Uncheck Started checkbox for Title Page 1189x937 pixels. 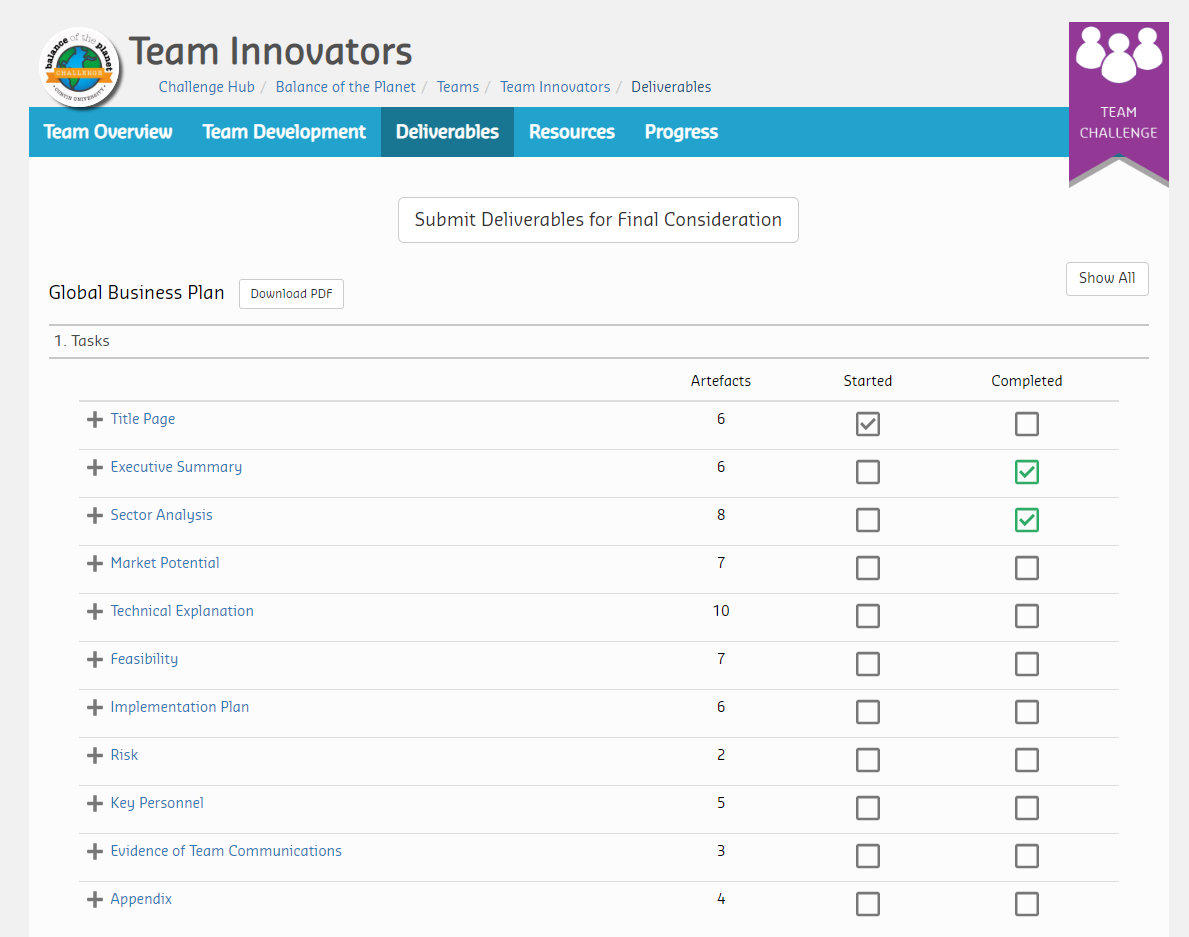[x=868, y=424]
